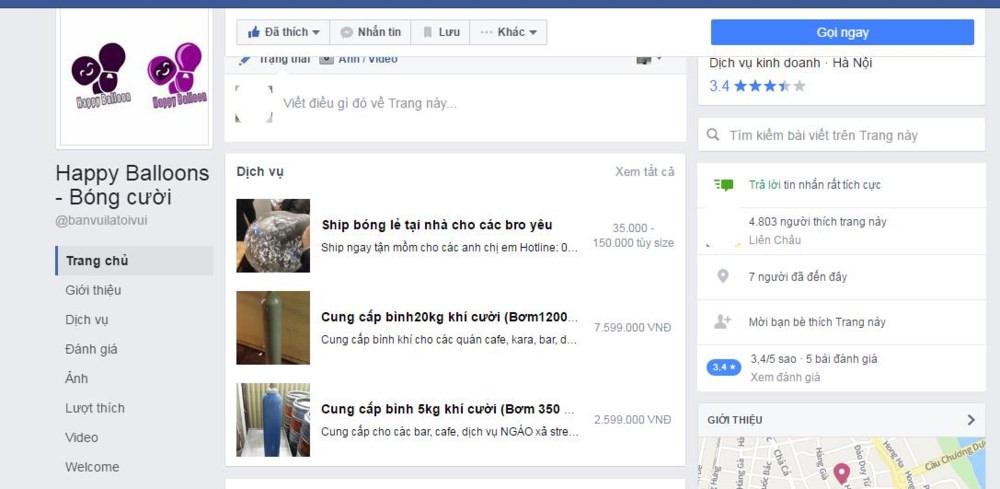Image resolution: width=1000 pixels, height=489 pixels.
Task: Open the 'Đã thích' liked dropdown
Action: click(283, 32)
